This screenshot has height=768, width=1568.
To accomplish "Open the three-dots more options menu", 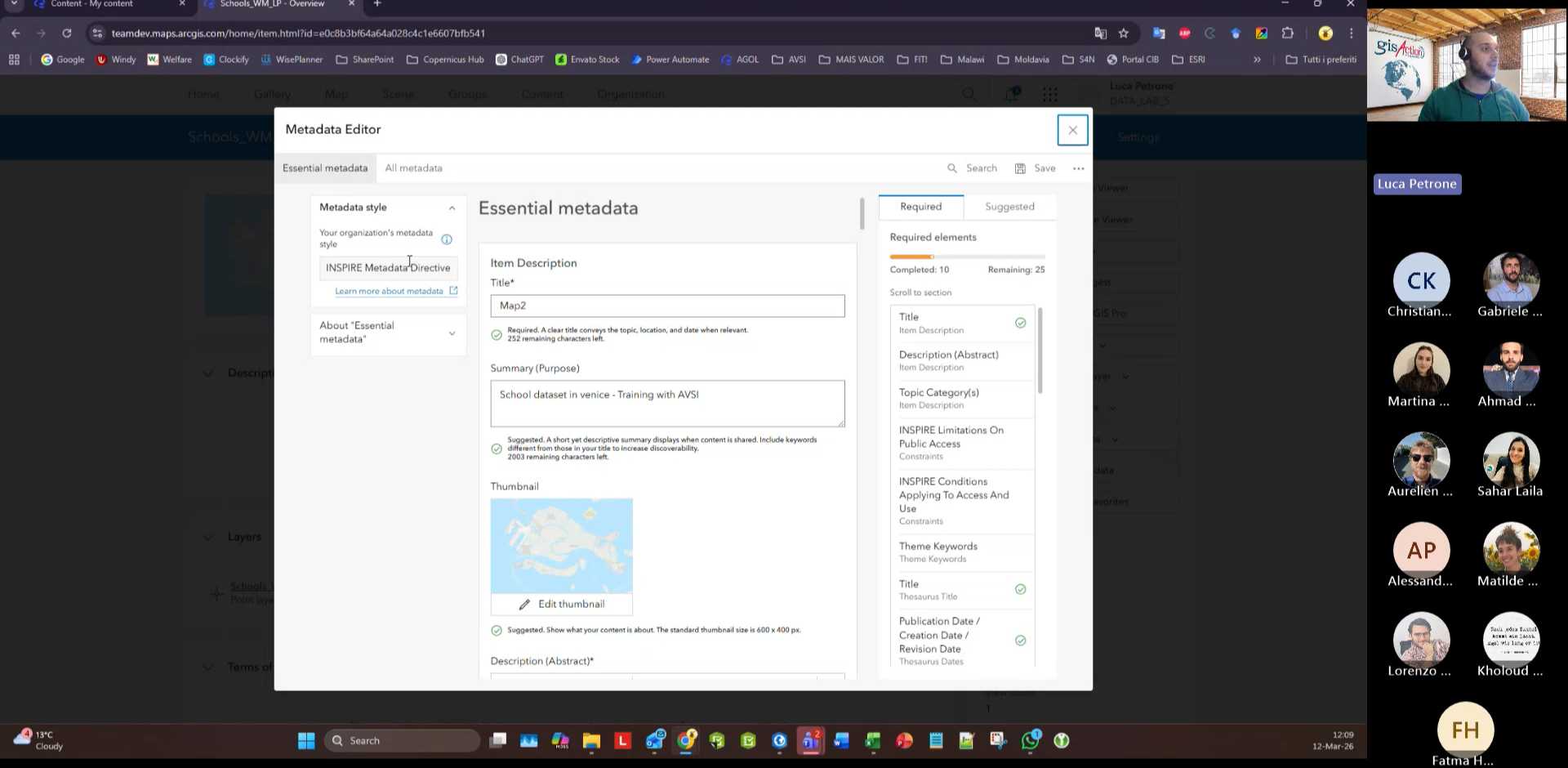I will [1078, 168].
